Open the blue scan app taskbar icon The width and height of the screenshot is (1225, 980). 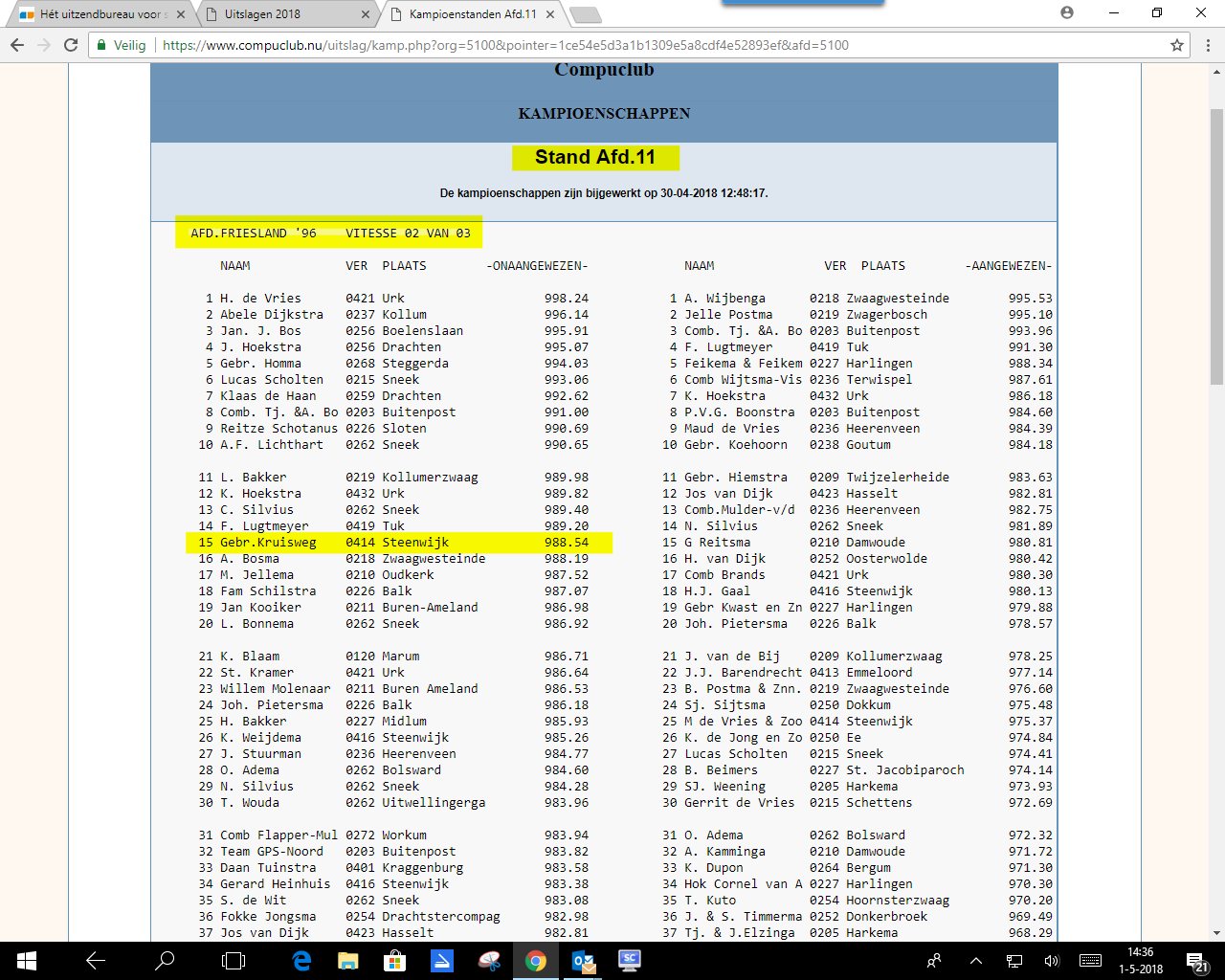coord(442,961)
